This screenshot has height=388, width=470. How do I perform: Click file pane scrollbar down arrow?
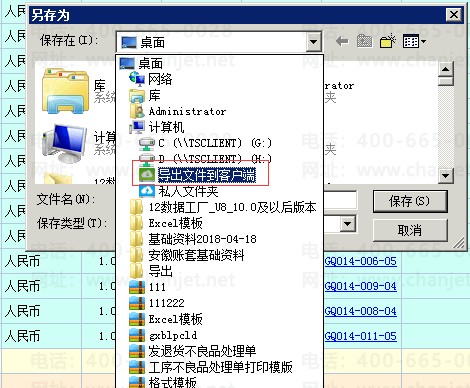[x=445, y=175]
